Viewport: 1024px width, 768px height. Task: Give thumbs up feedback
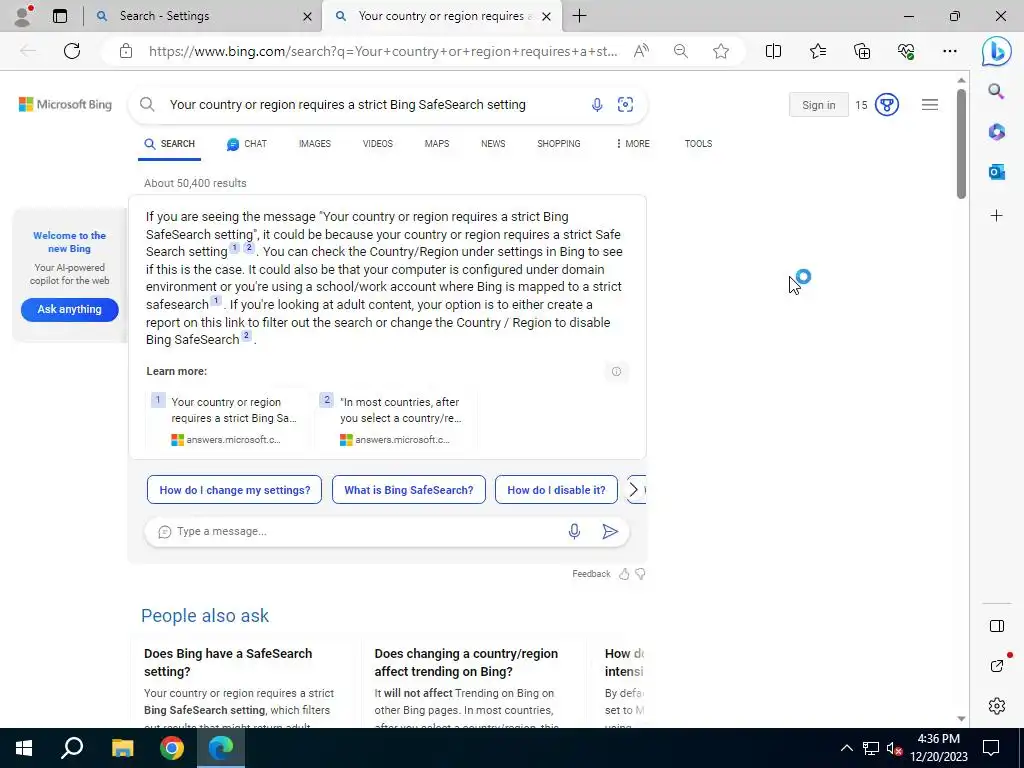point(624,574)
